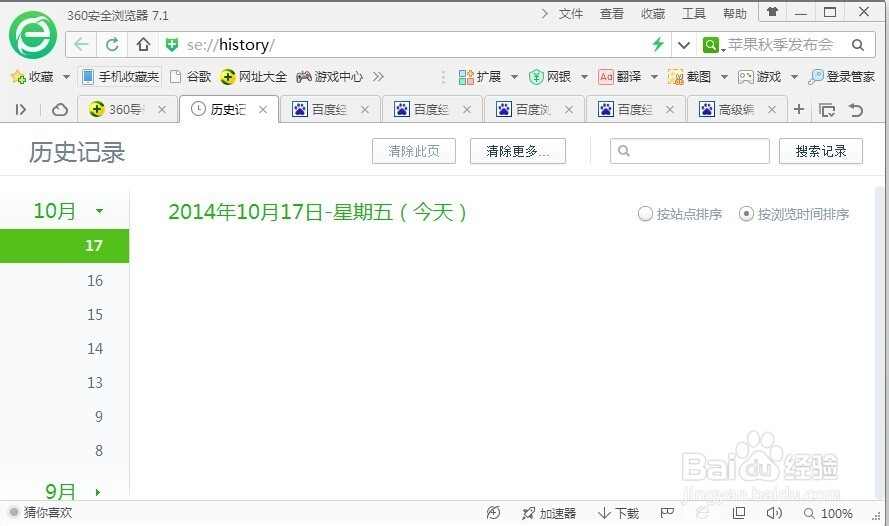Click the green security shield icon in address bar
889x526 pixels.
172,45
